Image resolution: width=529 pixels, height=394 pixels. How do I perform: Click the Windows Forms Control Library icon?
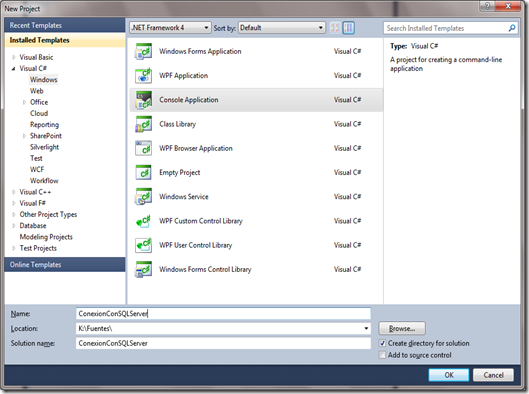click(143, 270)
